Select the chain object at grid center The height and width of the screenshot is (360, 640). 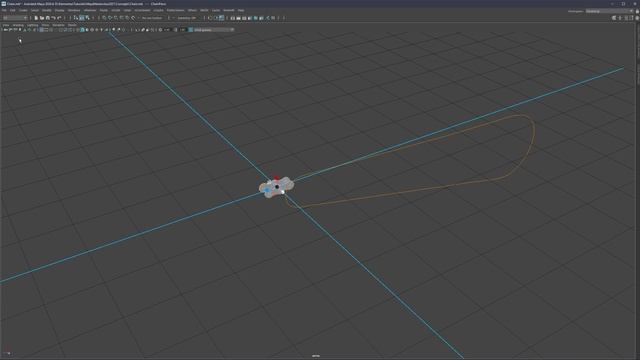click(276, 187)
